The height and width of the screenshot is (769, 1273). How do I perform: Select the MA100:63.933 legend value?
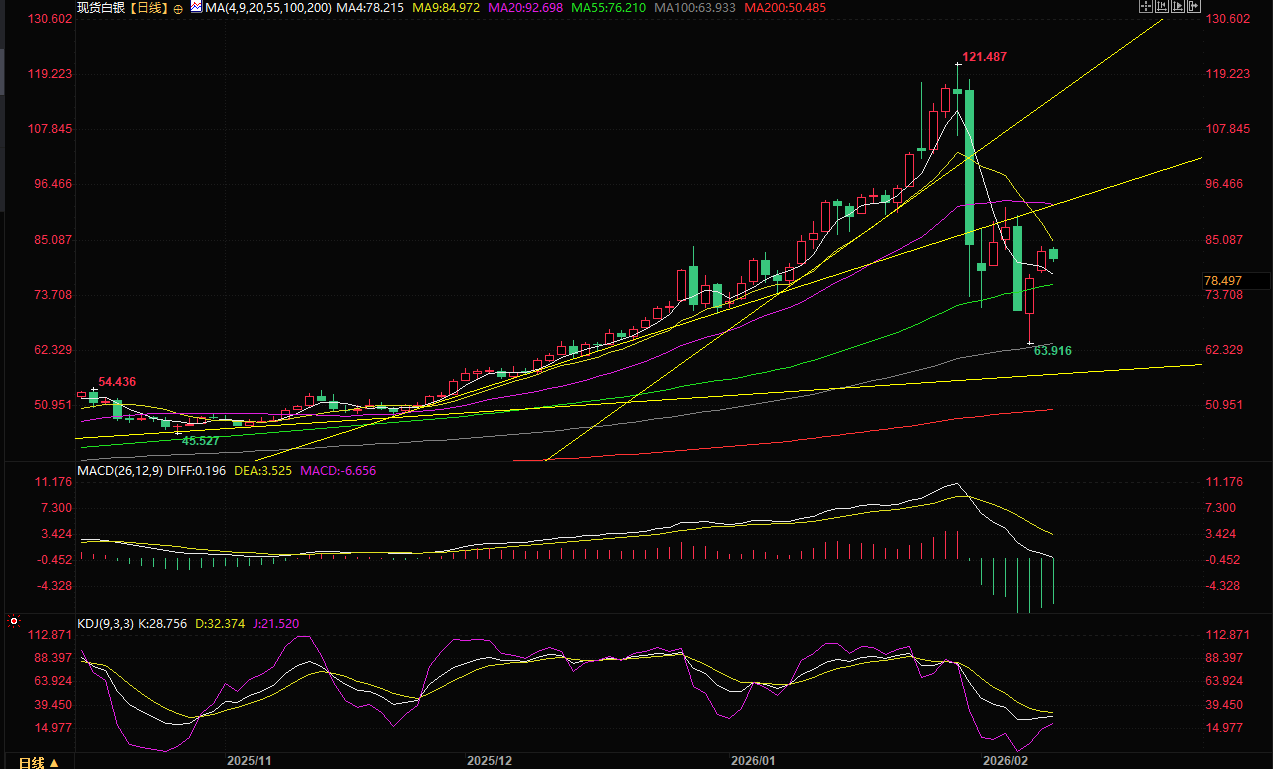coord(696,8)
